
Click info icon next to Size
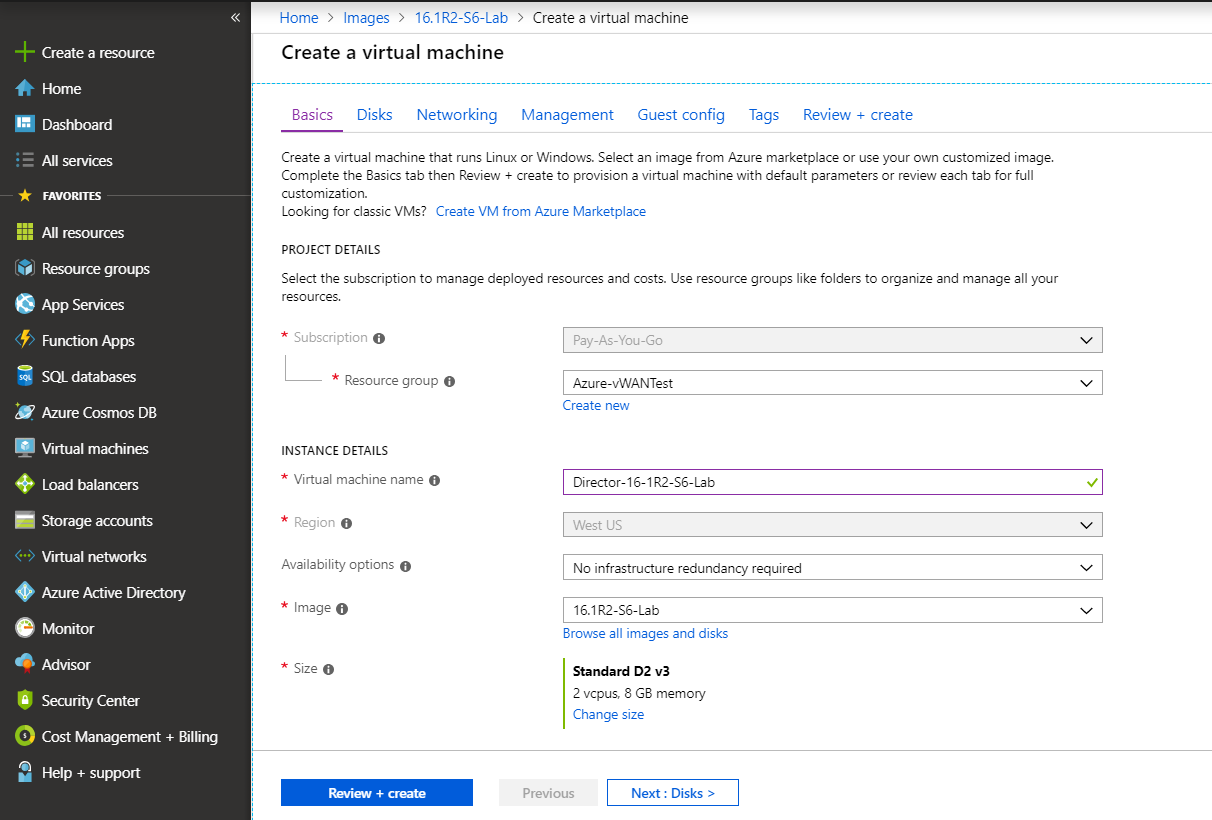[328, 669]
